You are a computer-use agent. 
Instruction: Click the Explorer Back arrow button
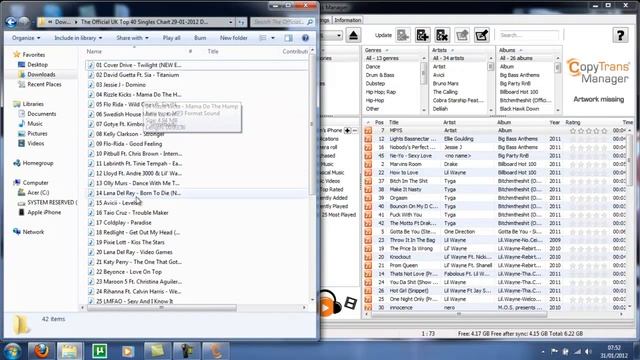(x=11, y=22)
